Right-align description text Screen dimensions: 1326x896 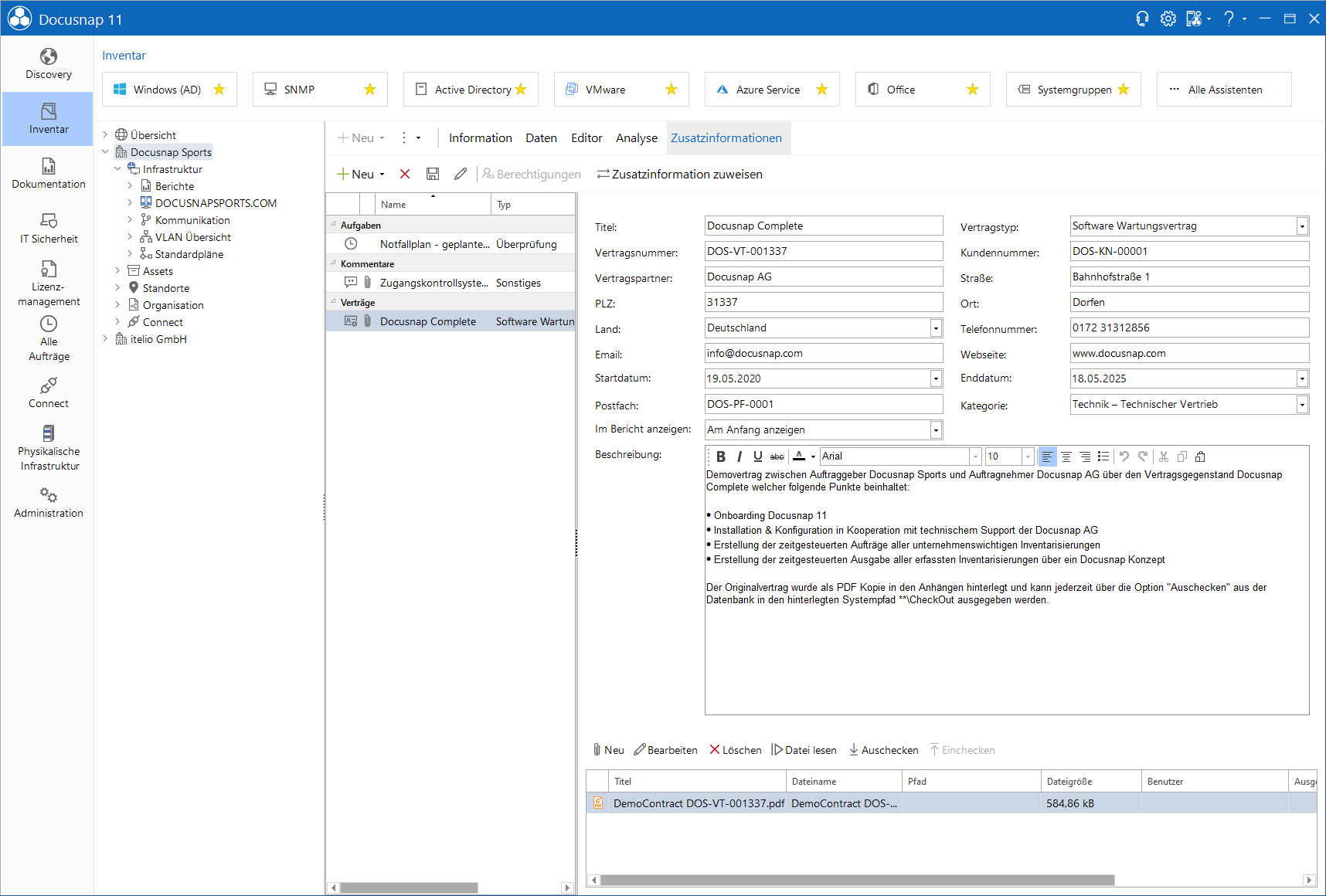[x=1085, y=456]
